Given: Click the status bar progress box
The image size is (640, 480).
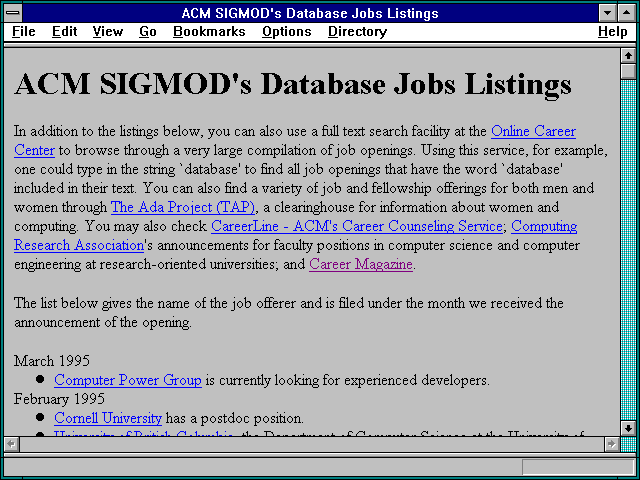Looking at the screenshot, I should pyautogui.click(x=578, y=467).
